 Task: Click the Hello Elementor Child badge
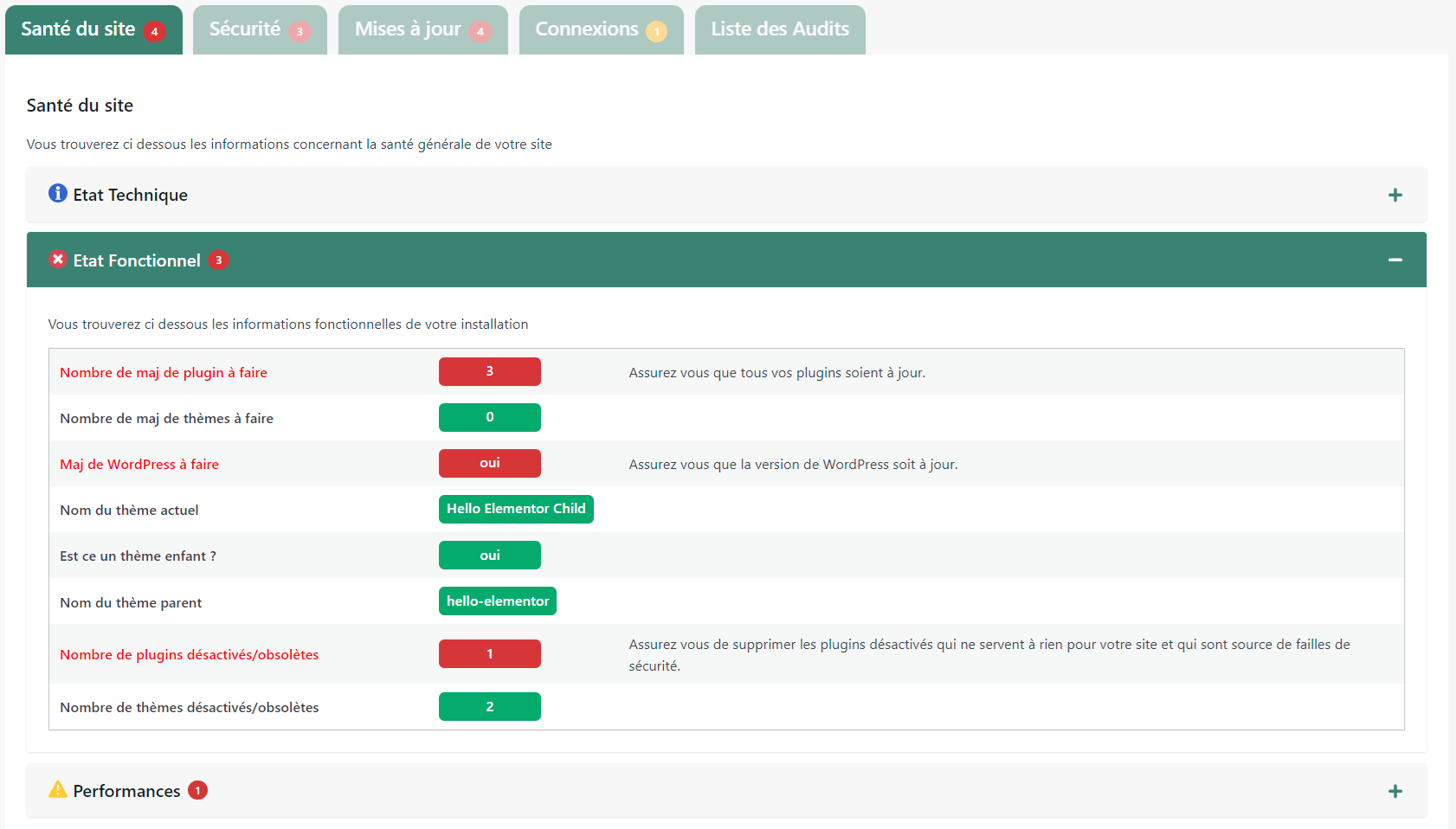click(516, 509)
